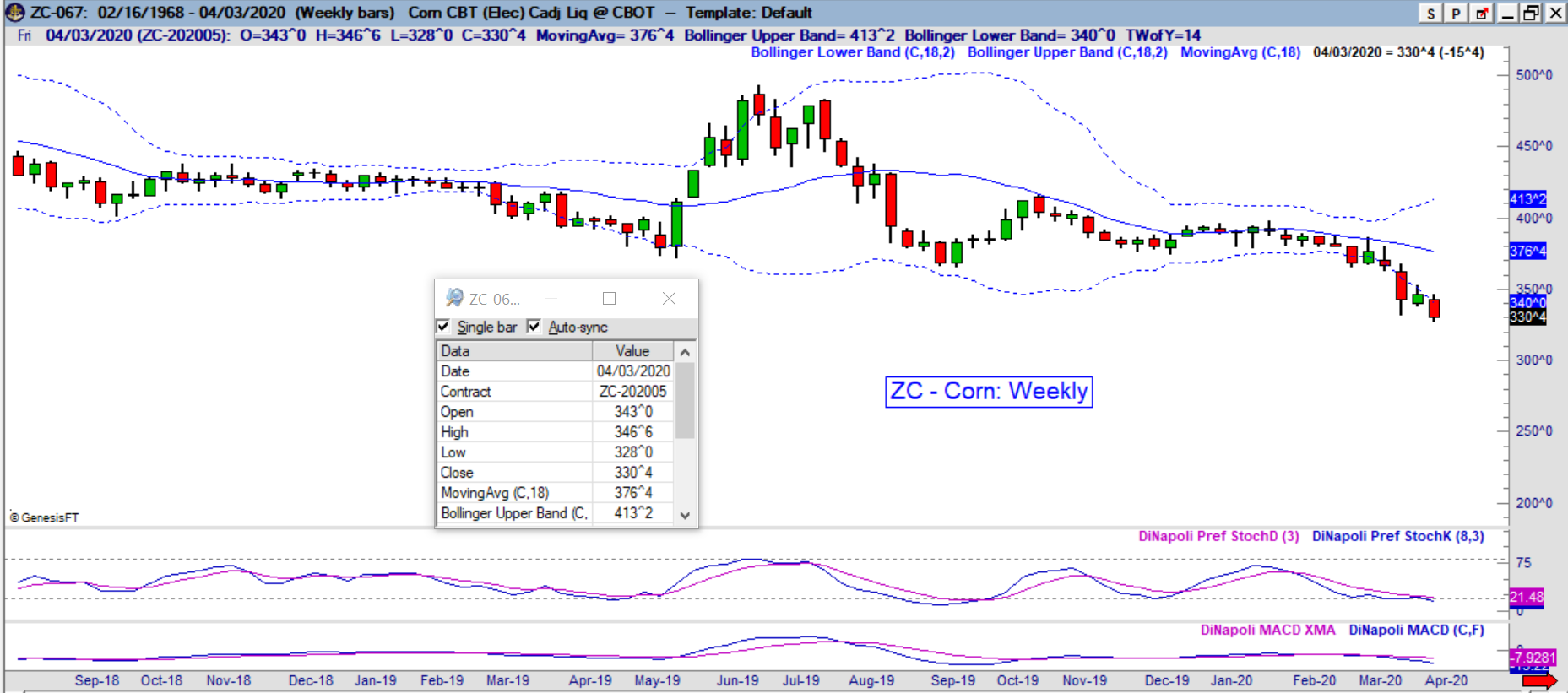Restore down the main chart window

tap(1531, 14)
